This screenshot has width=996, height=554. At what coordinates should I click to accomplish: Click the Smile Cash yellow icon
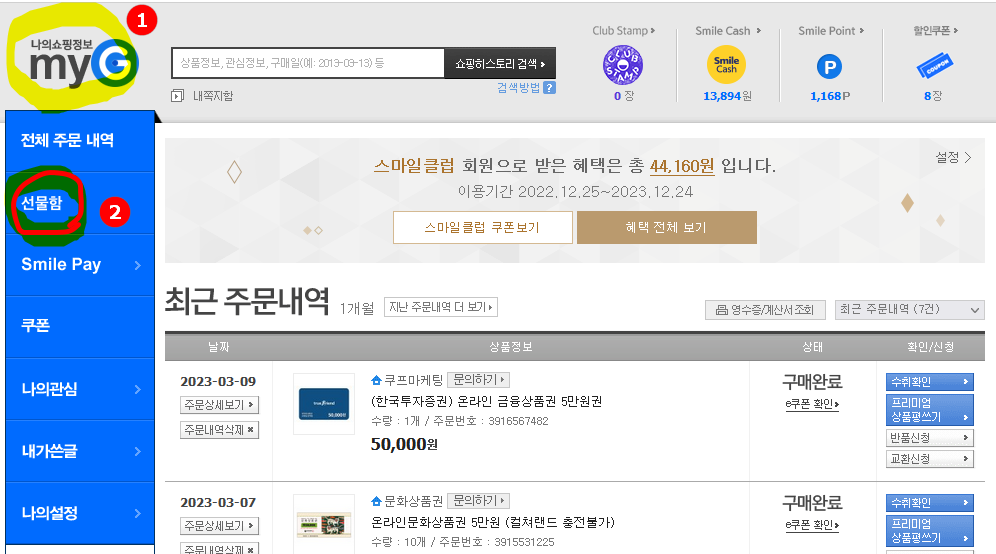coord(726,65)
